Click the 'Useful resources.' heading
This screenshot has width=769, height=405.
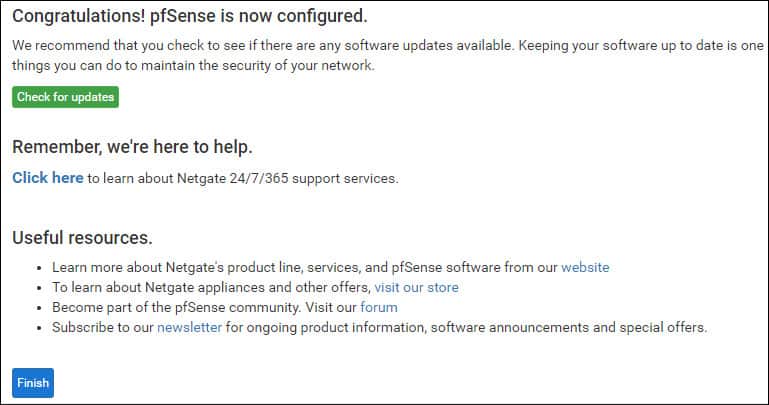point(82,238)
